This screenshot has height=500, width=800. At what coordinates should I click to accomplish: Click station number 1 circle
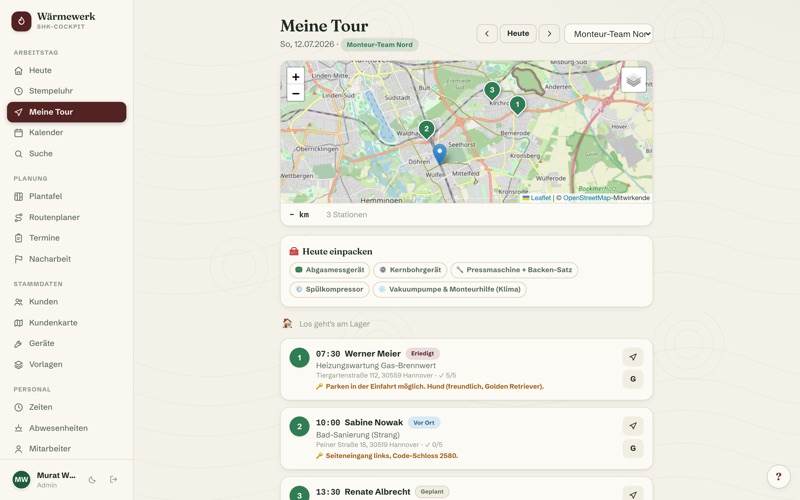(x=299, y=358)
